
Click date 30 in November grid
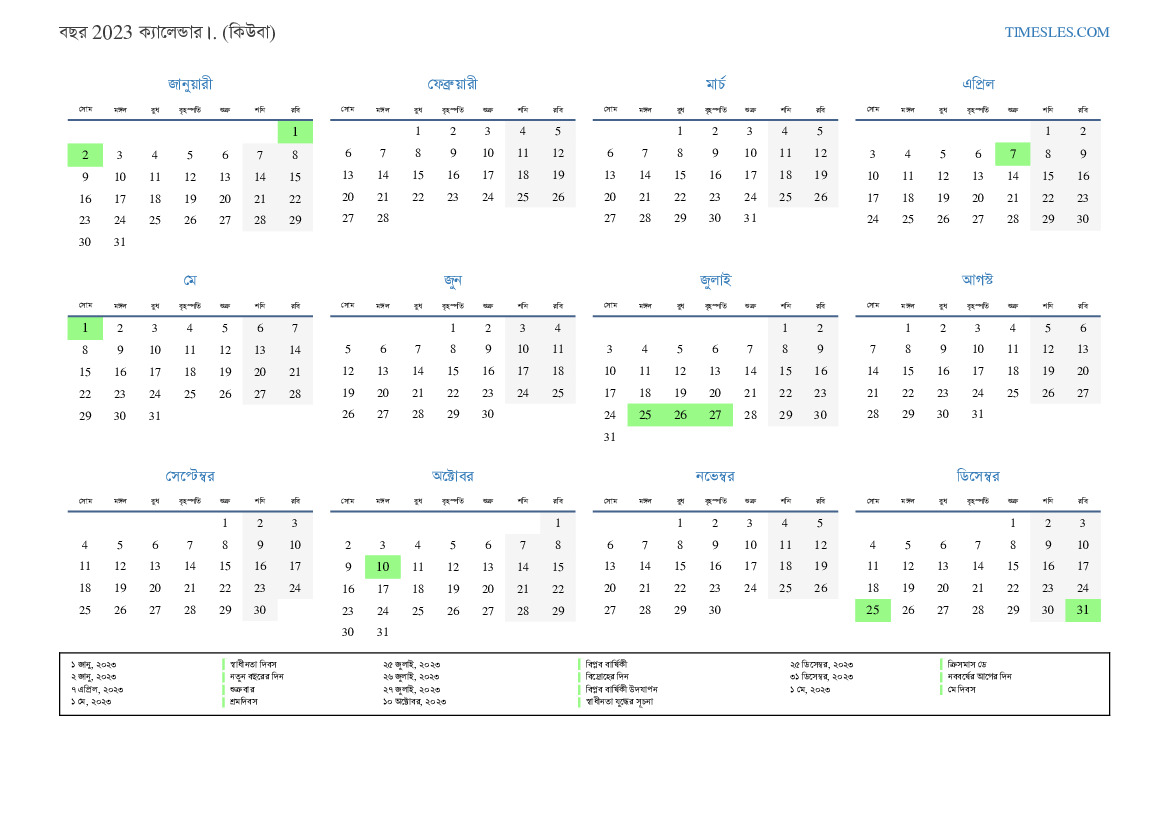715,610
